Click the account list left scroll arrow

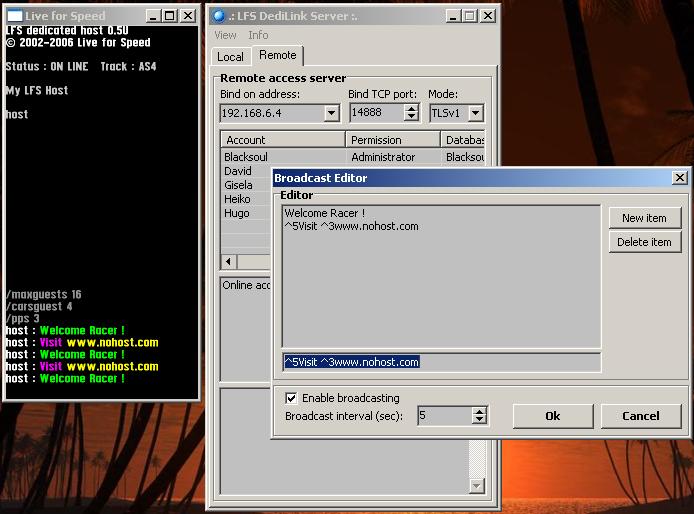(229, 262)
